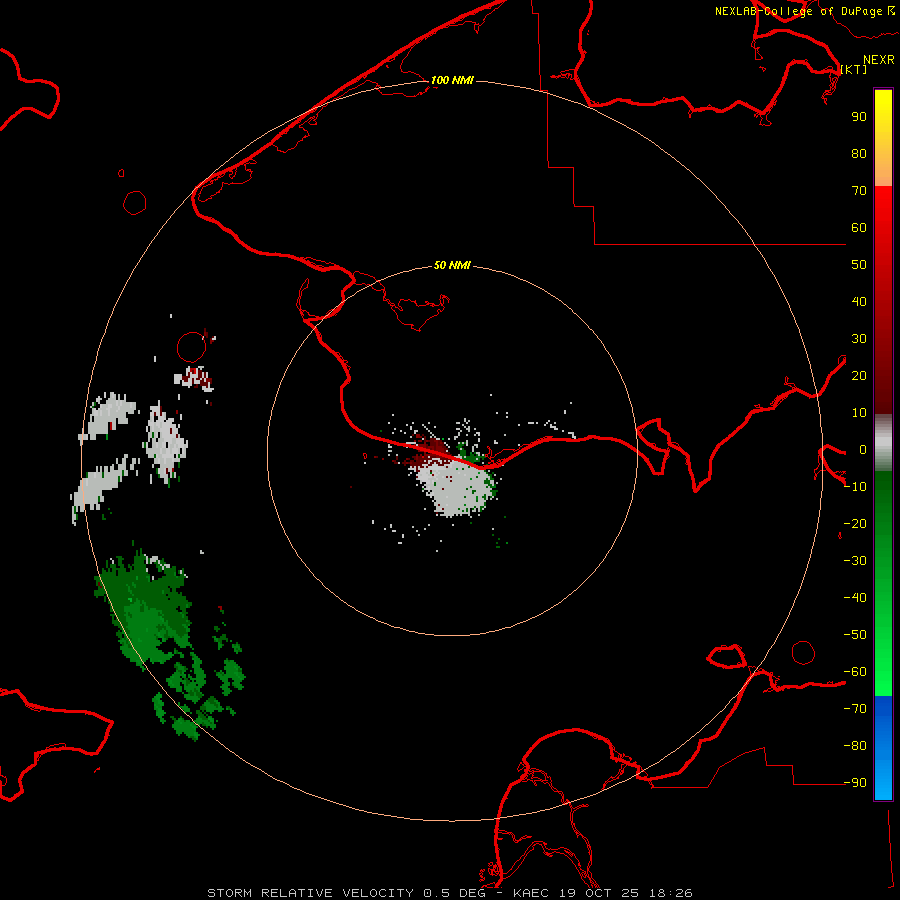The image size is (900, 900).
Task: Select the 50 value on velocity scale
Action: (859, 265)
